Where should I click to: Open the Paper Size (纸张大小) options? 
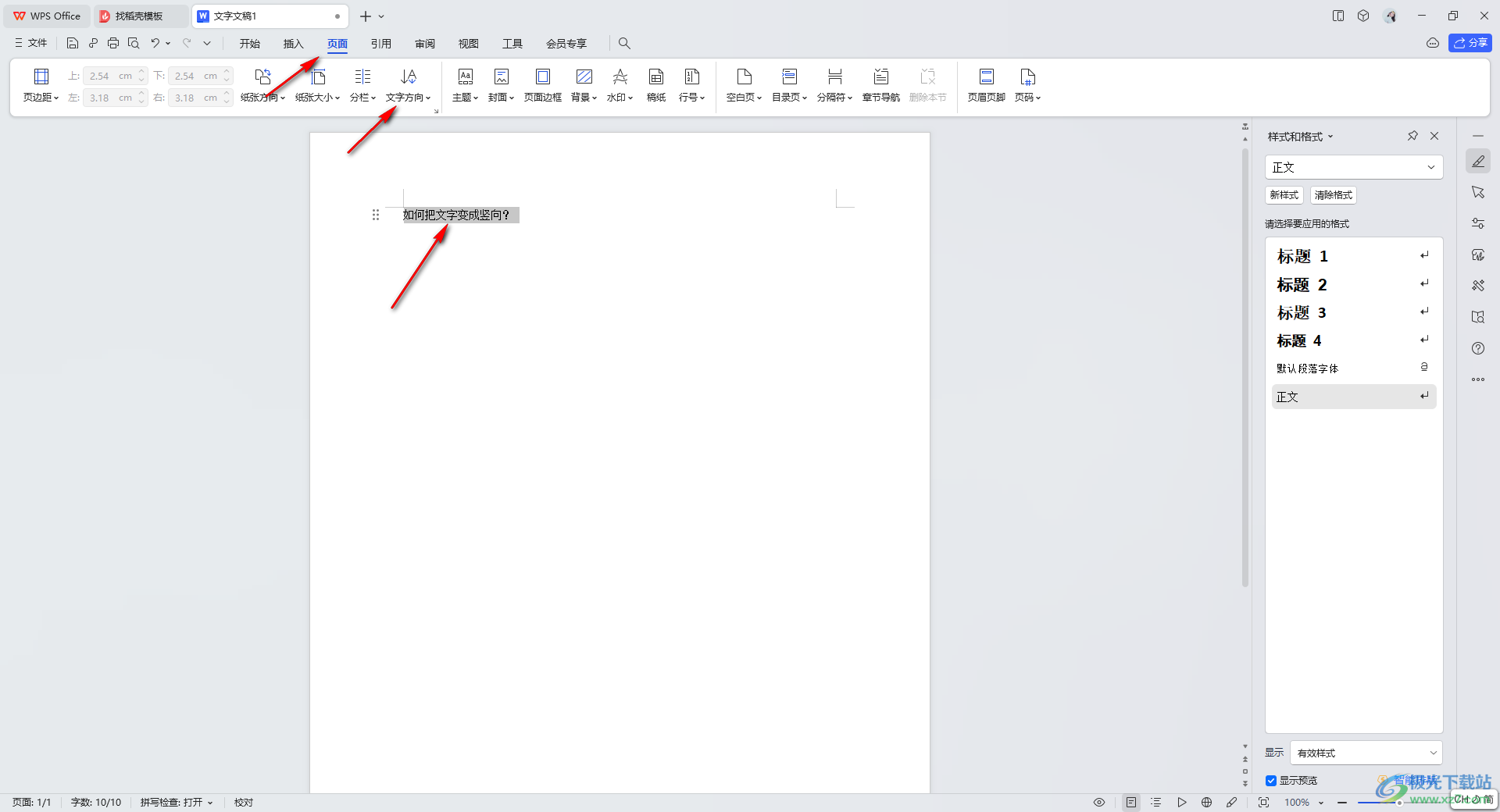[x=317, y=85]
